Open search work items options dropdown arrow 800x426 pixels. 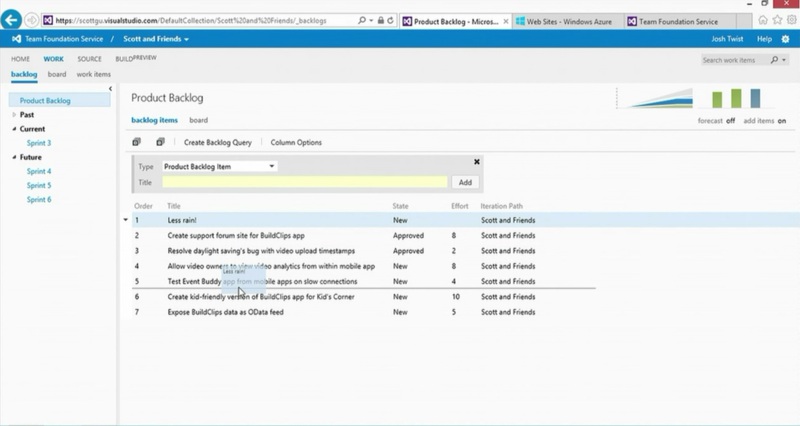click(784, 60)
